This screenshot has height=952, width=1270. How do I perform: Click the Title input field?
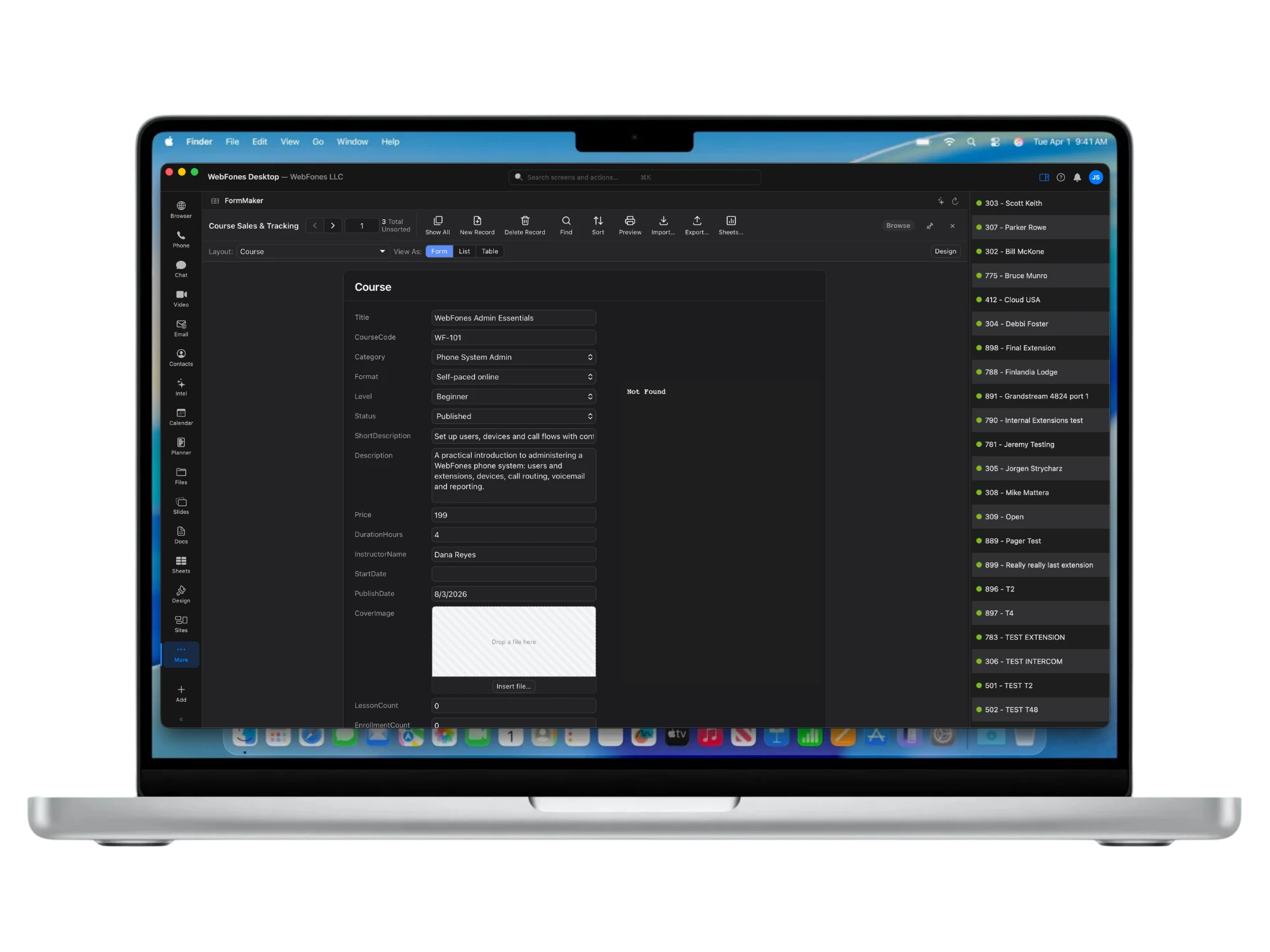(x=513, y=318)
